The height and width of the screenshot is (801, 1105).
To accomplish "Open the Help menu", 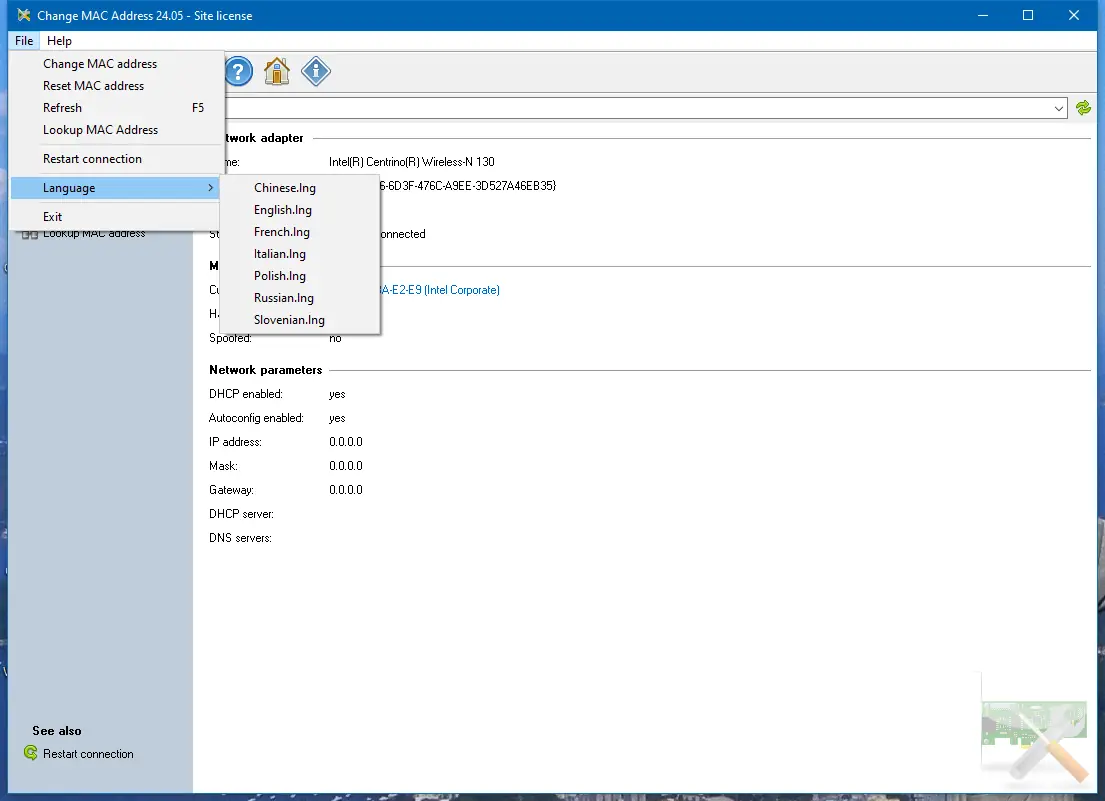I will 59,40.
